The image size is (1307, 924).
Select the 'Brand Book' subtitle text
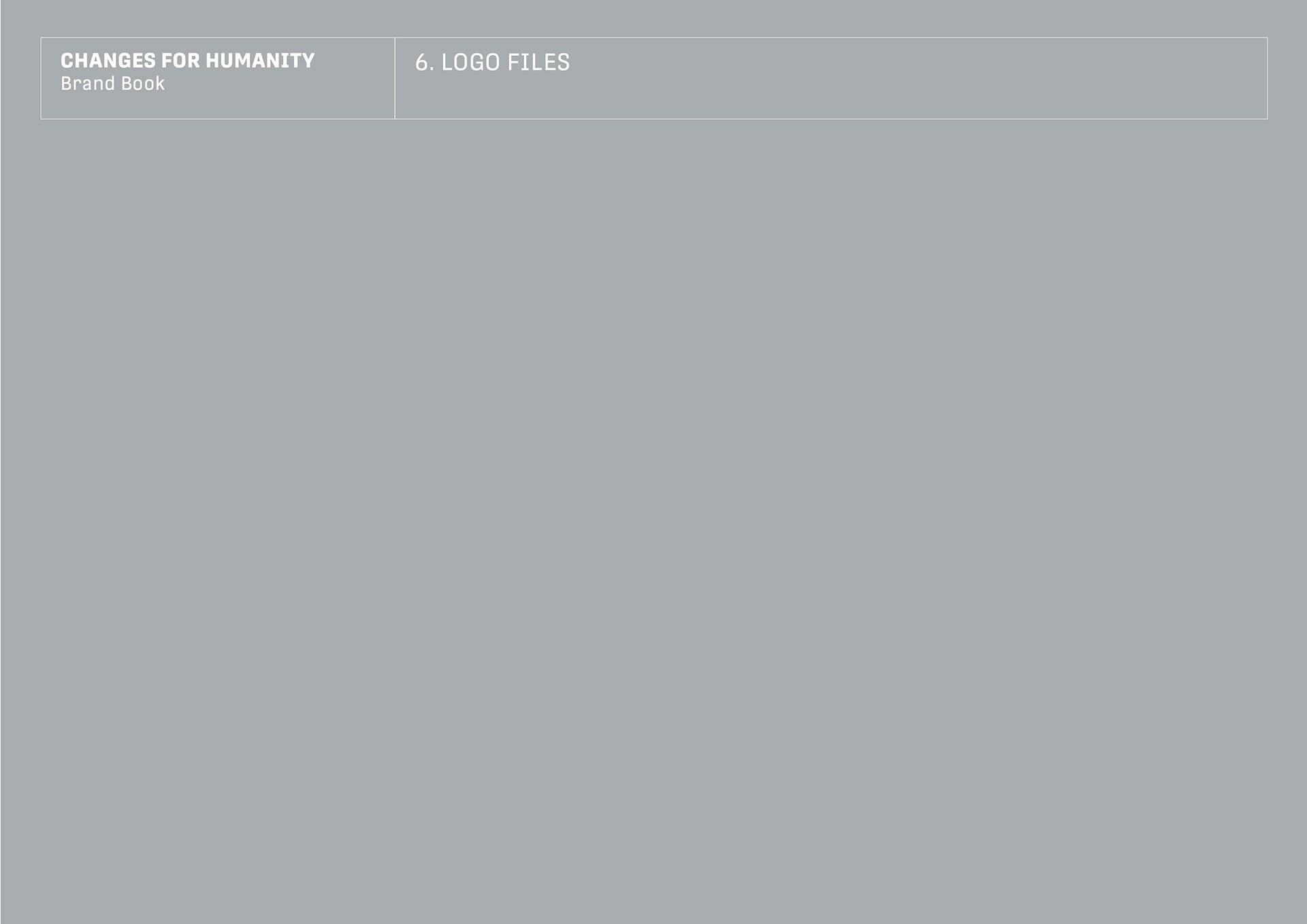tap(112, 84)
